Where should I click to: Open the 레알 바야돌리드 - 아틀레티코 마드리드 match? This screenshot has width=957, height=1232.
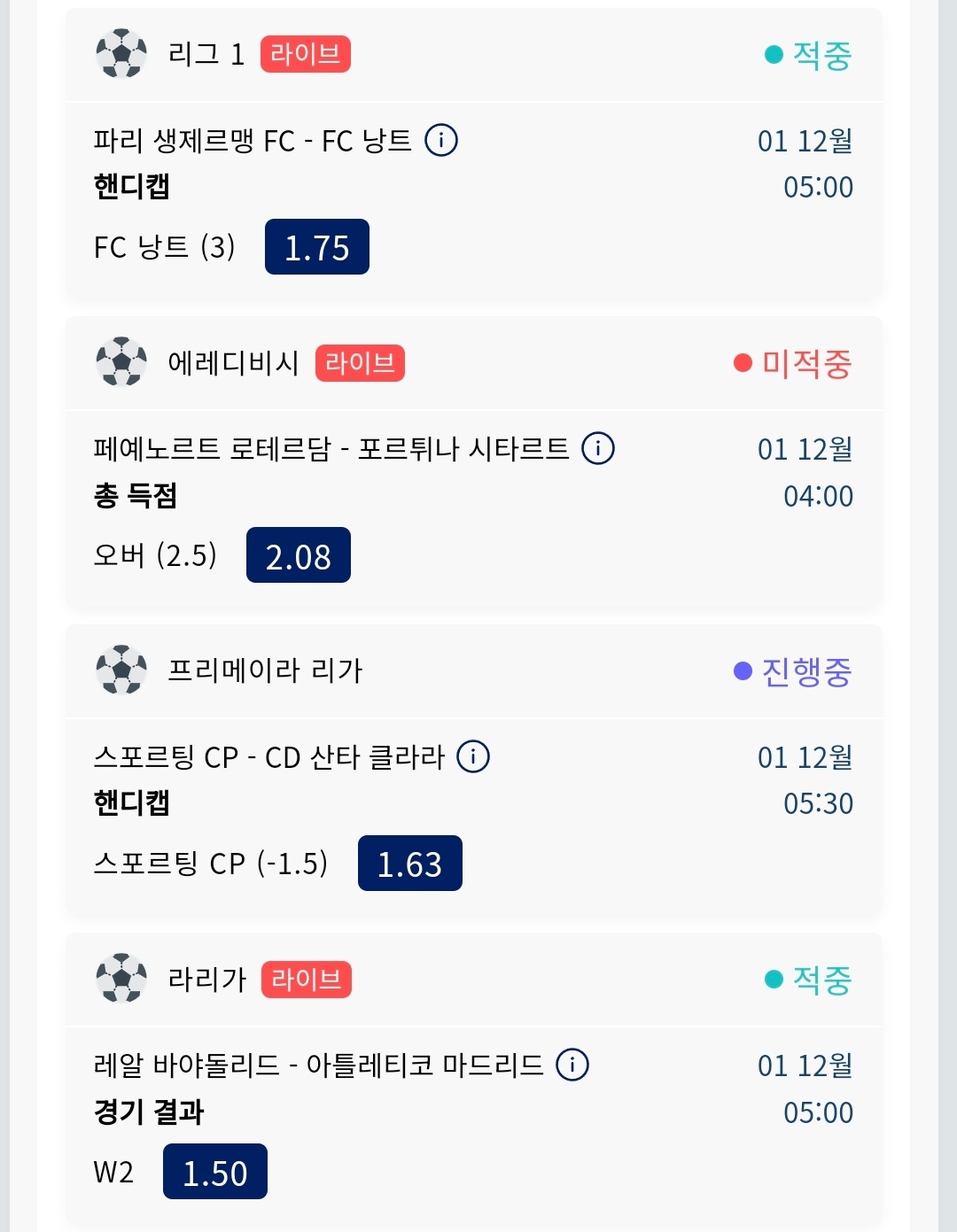319,1065
